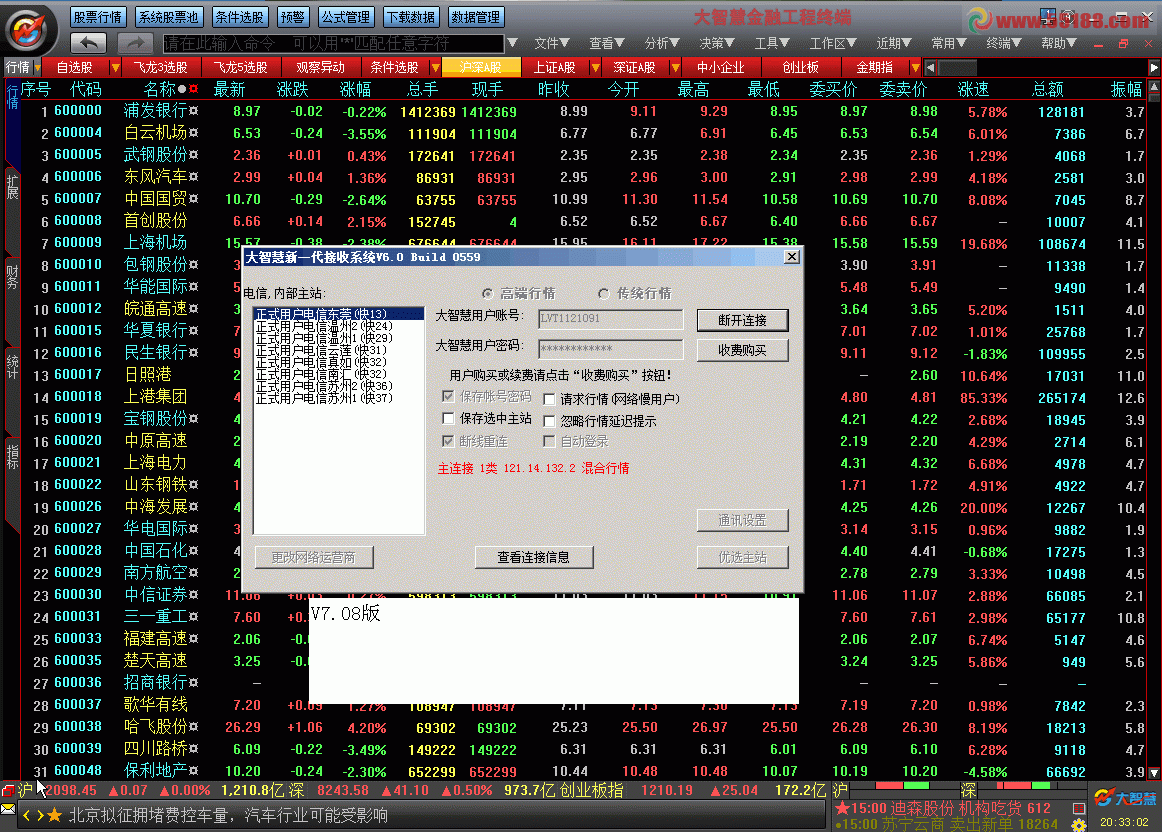Image resolution: width=1162 pixels, height=832 pixels.
Task: Select 高端行情 radio option
Action: (x=487, y=293)
